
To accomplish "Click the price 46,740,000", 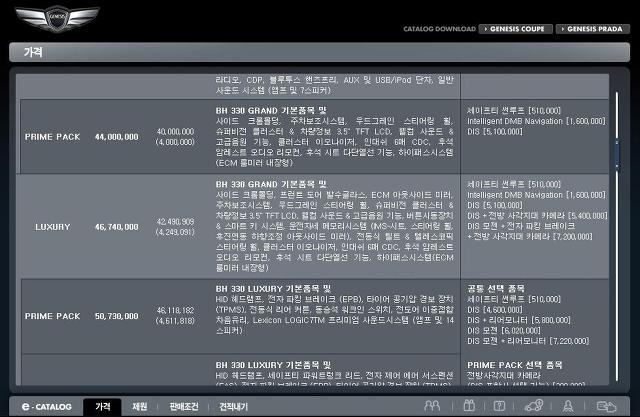I will click(x=117, y=227).
